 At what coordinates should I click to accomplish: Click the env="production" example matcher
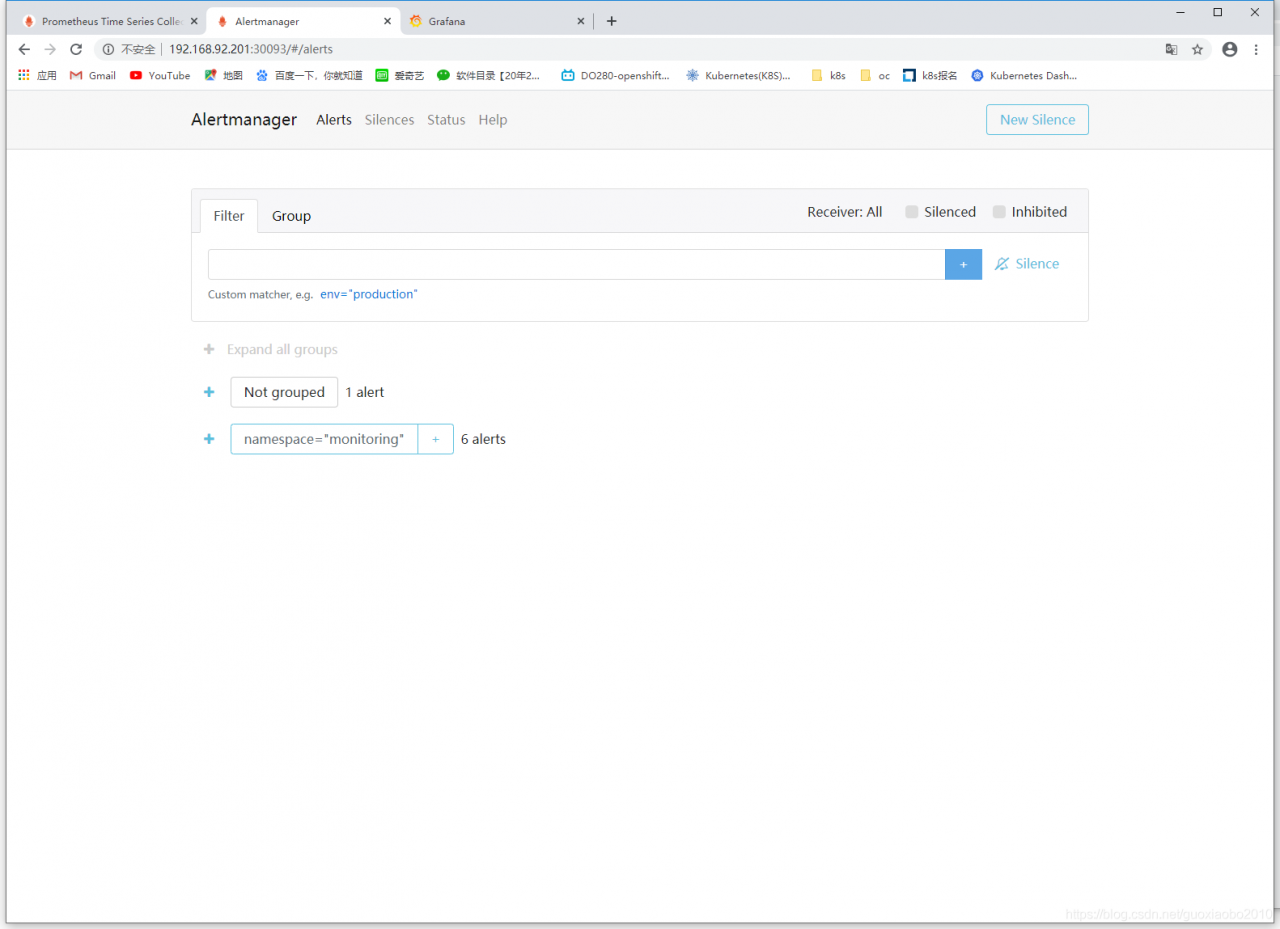coord(369,295)
